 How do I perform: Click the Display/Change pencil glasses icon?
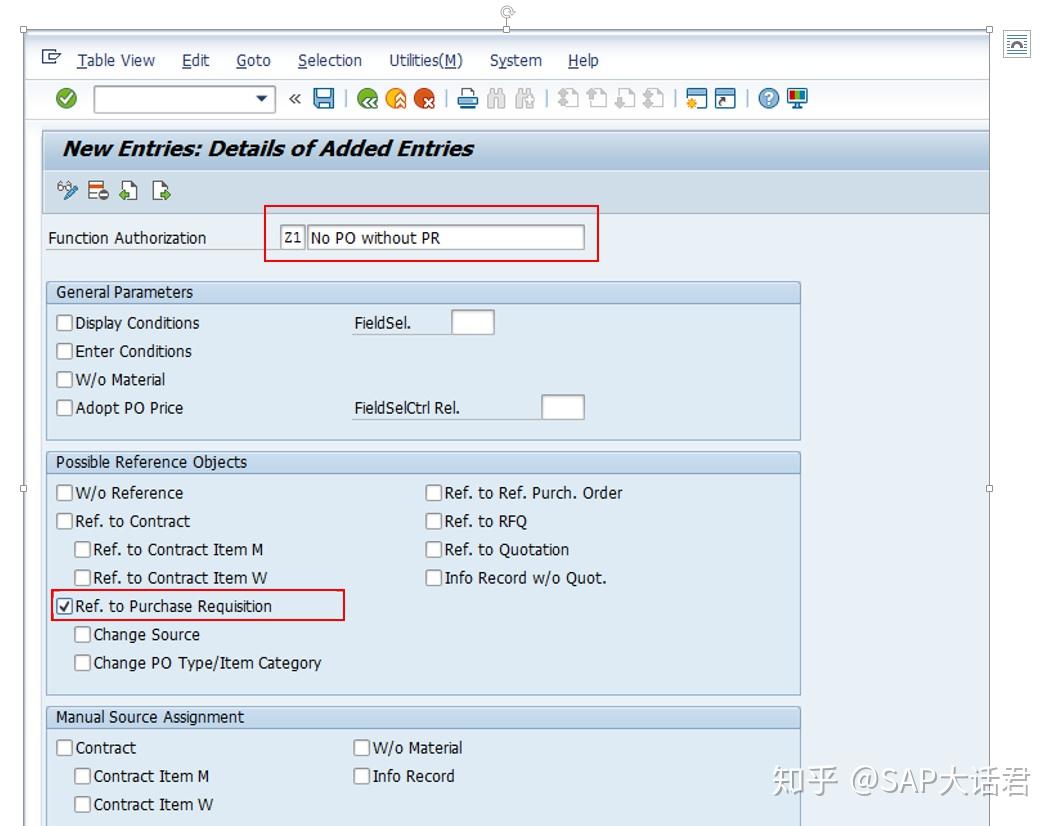tap(67, 191)
